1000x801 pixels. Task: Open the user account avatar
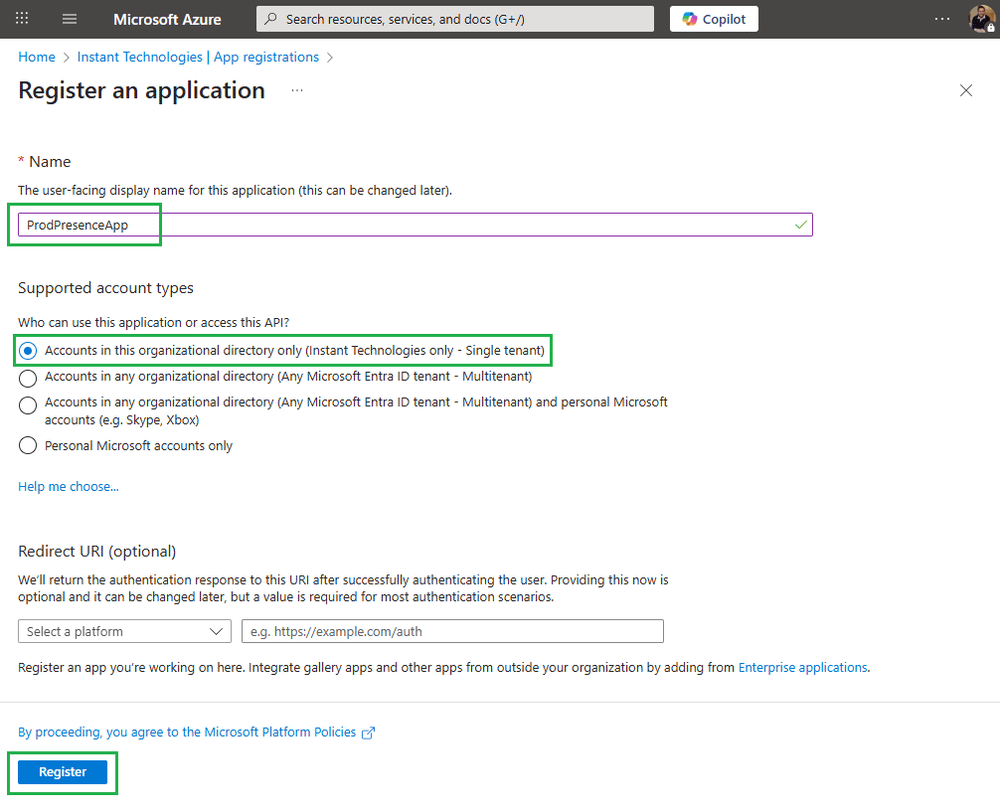coord(982,19)
